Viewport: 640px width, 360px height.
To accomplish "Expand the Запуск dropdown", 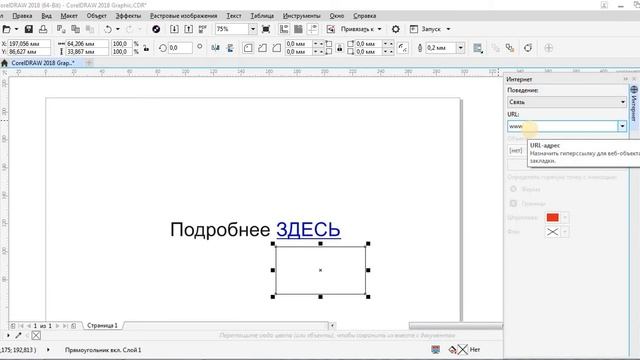I will pyautogui.click(x=448, y=29).
